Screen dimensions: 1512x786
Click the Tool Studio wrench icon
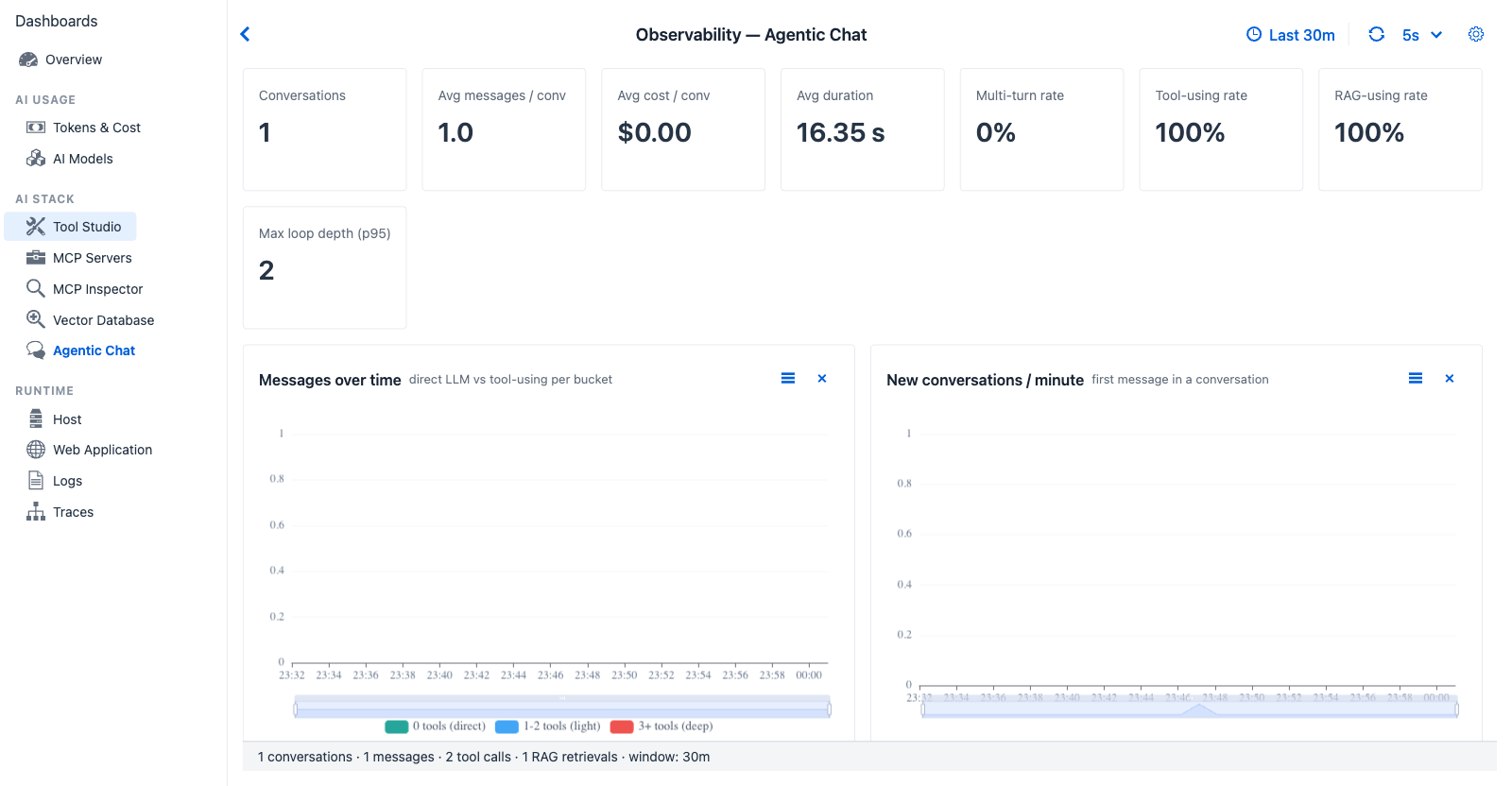(36, 227)
